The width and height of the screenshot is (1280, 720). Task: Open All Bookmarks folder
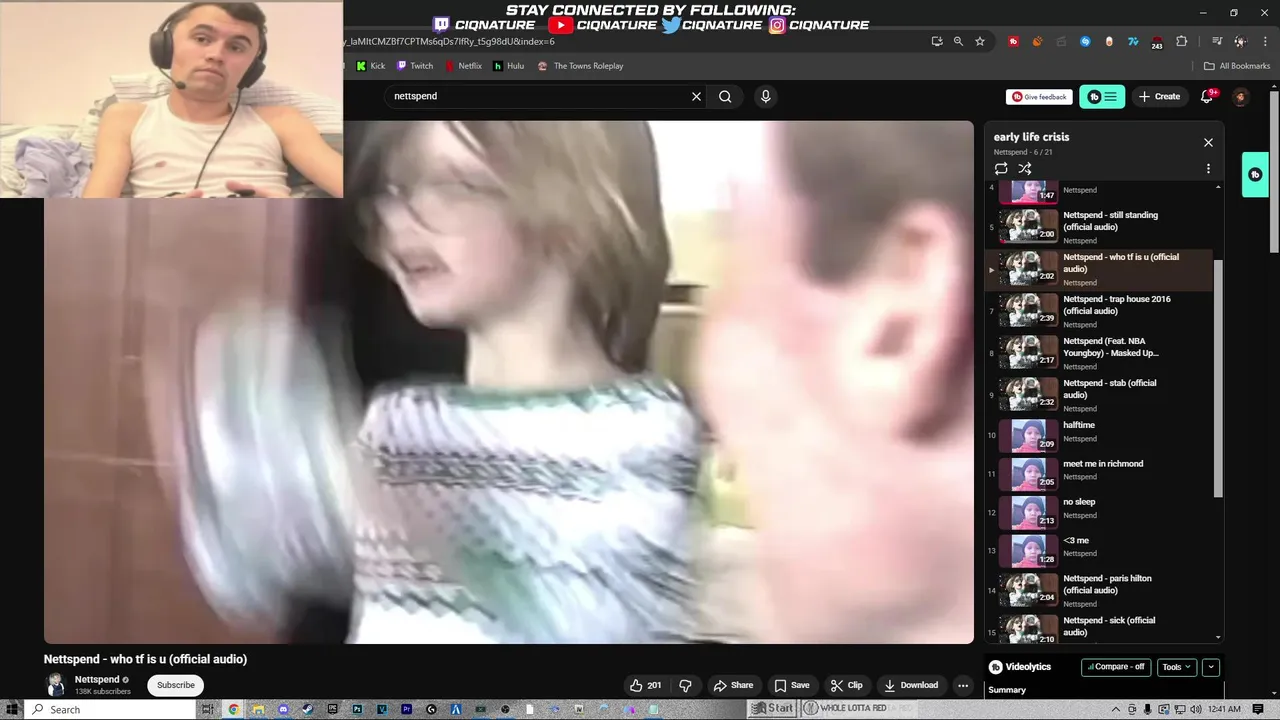(1237, 66)
